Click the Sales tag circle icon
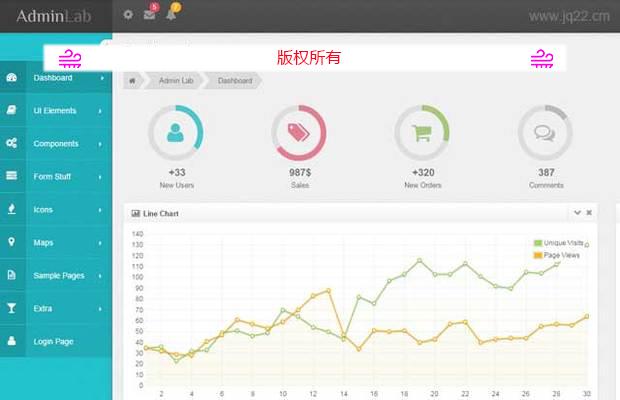 coord(299,133)
